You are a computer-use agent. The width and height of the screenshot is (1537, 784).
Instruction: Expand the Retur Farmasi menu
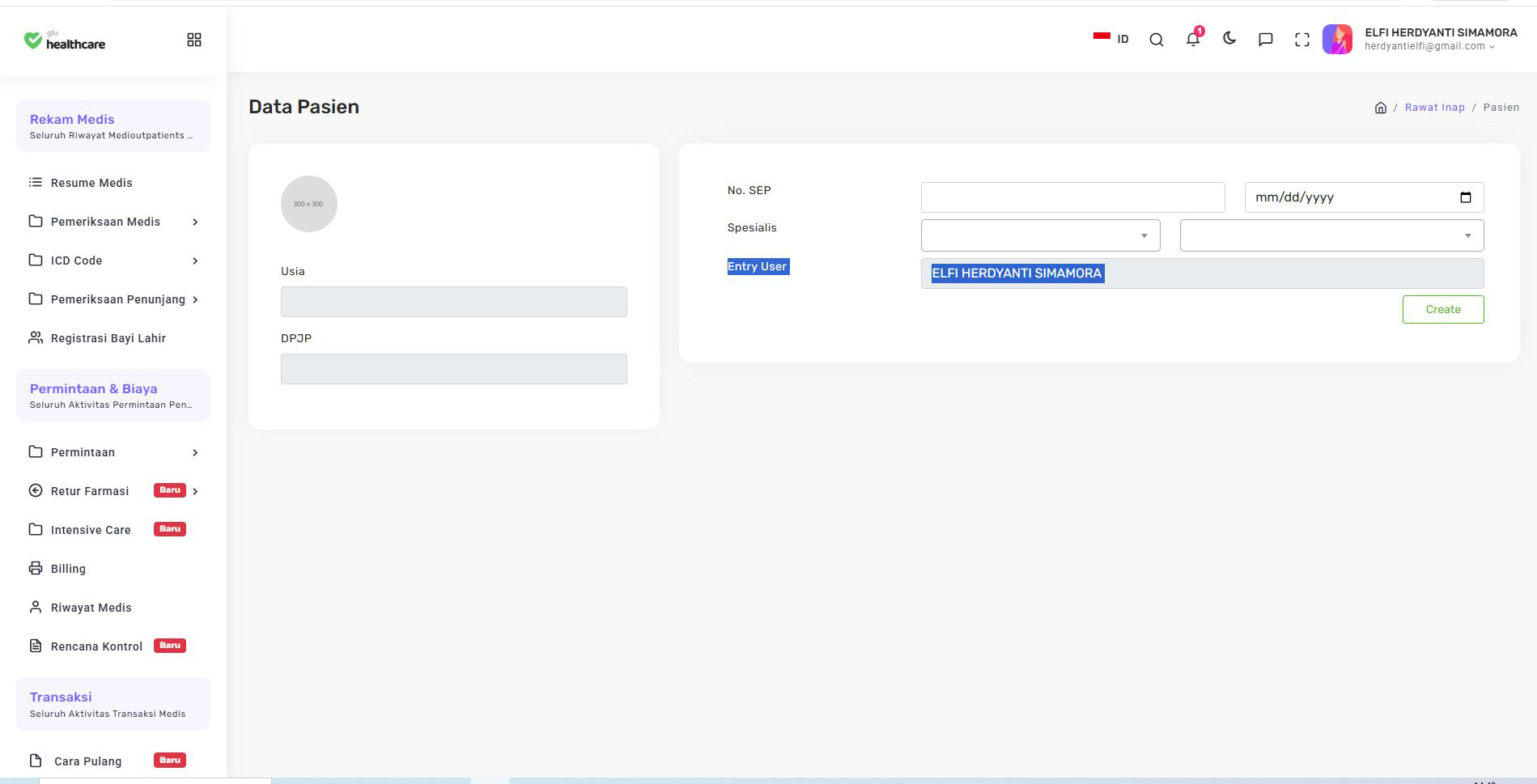(113, 491)
